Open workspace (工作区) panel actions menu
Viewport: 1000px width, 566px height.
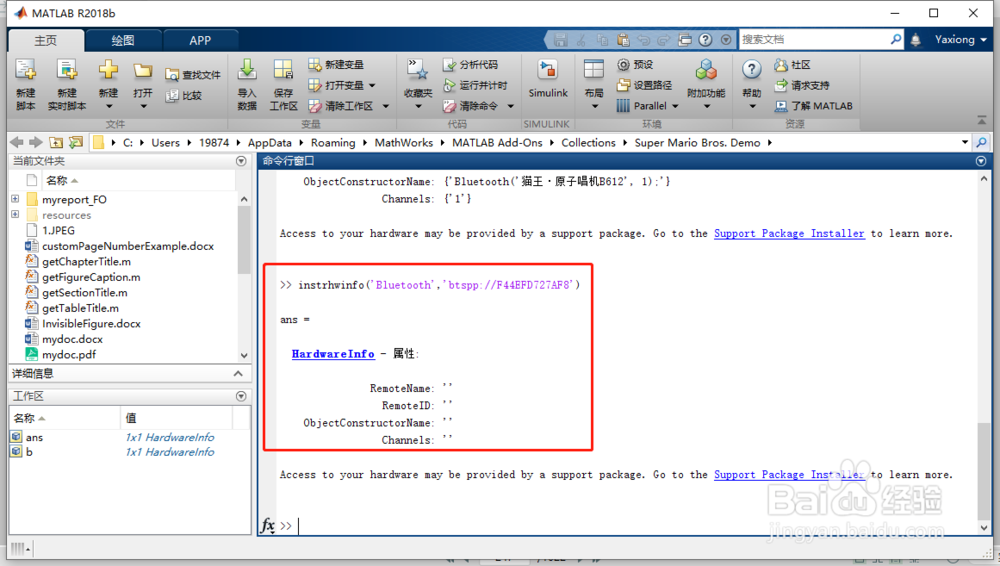click(x=241, y=396)
